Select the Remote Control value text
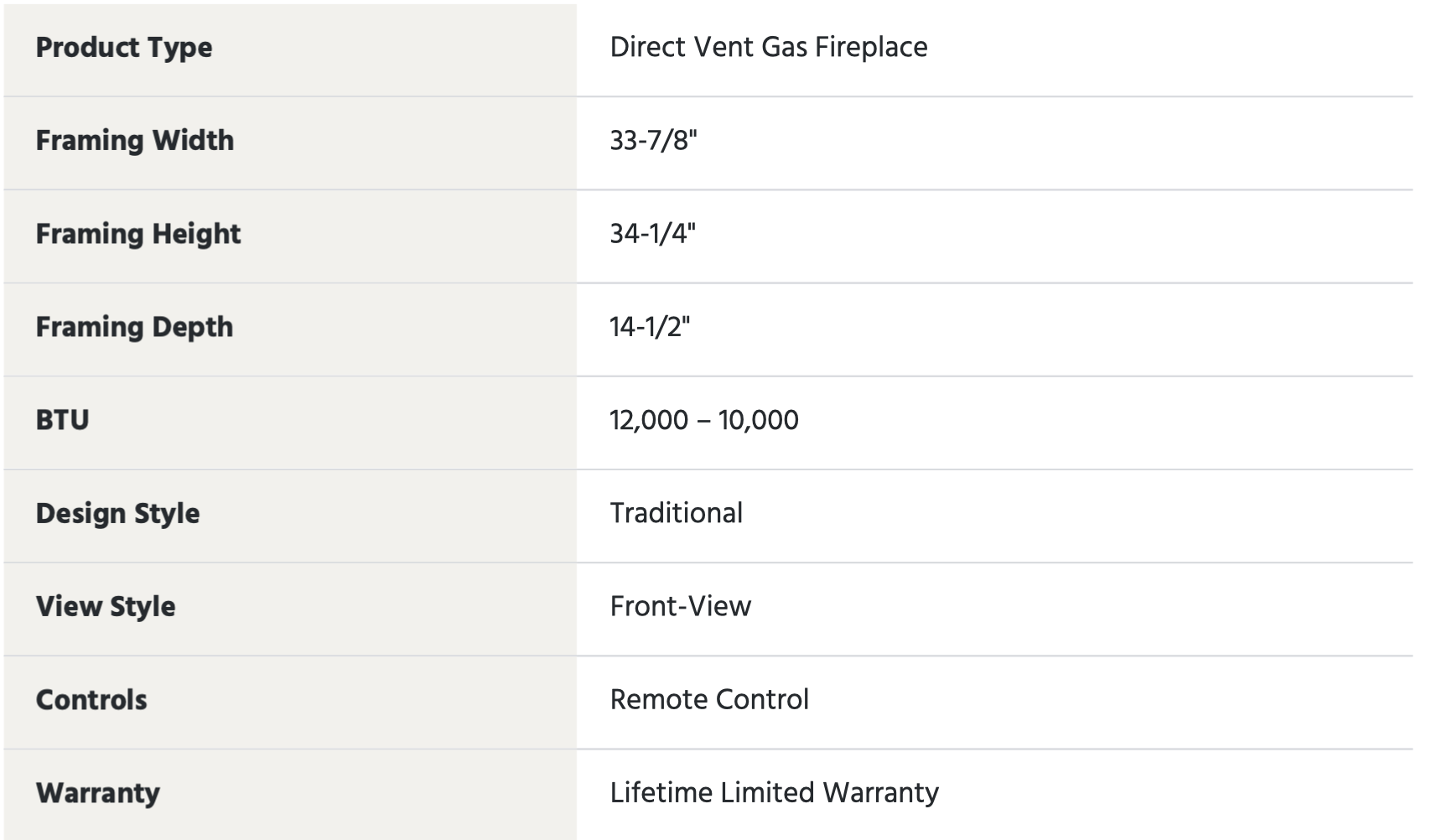This screenshot has height=840, width=1442. 709,699
